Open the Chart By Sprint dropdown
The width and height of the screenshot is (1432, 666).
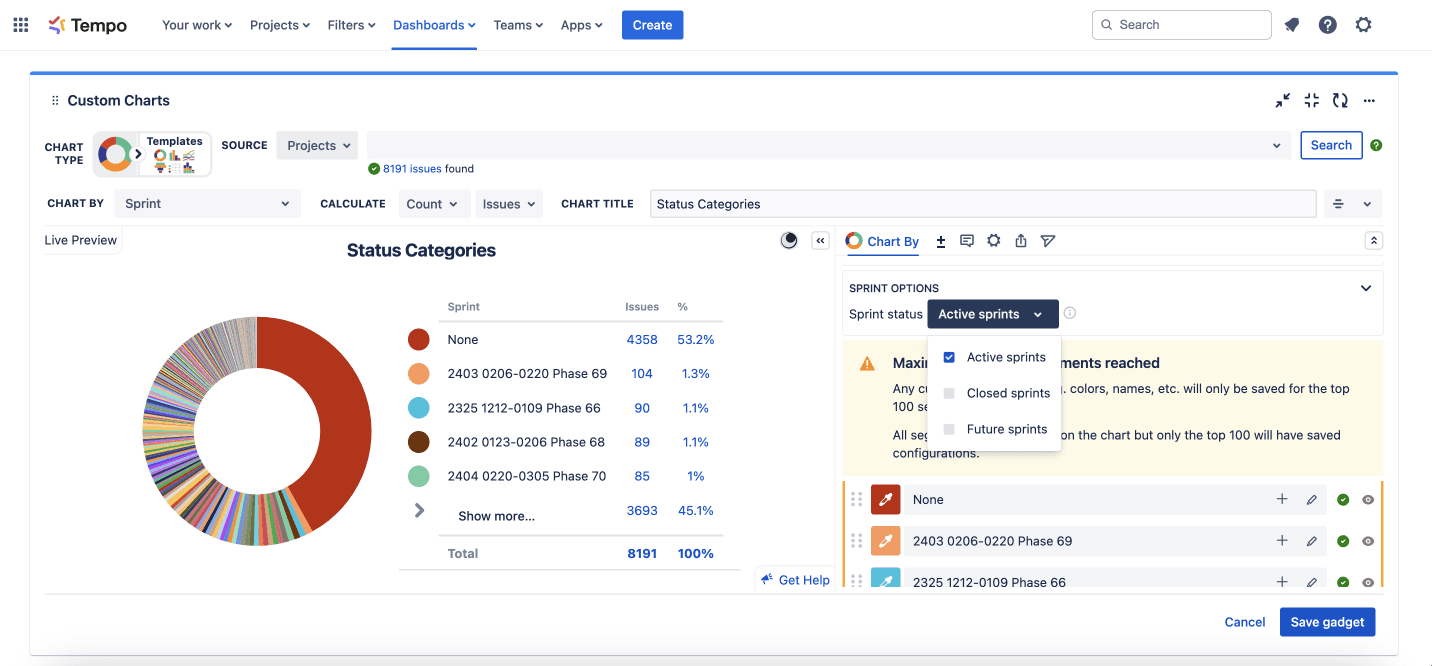206,204
